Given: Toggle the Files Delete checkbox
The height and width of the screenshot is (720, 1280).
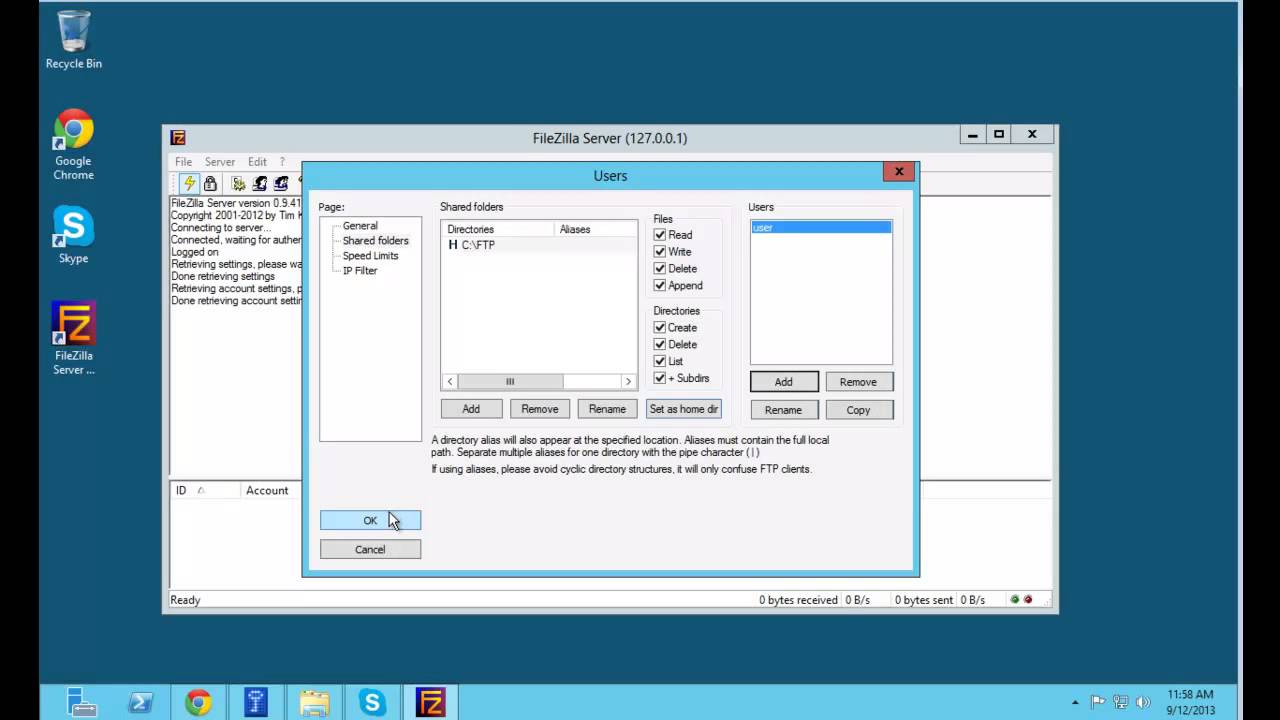Looking at the screenshot, I should [660, 269].
